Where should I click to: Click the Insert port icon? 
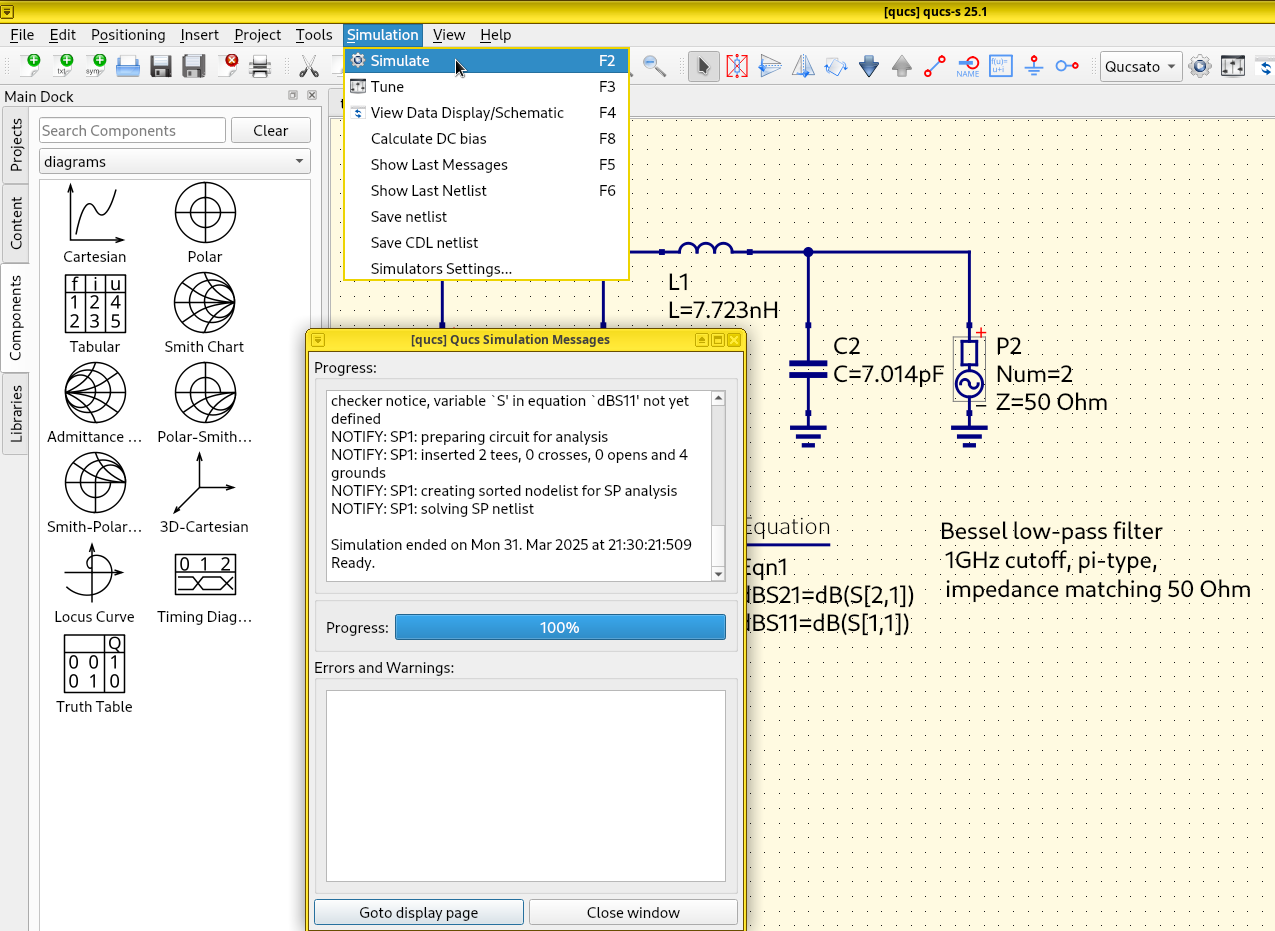(x=1067, y=67)
